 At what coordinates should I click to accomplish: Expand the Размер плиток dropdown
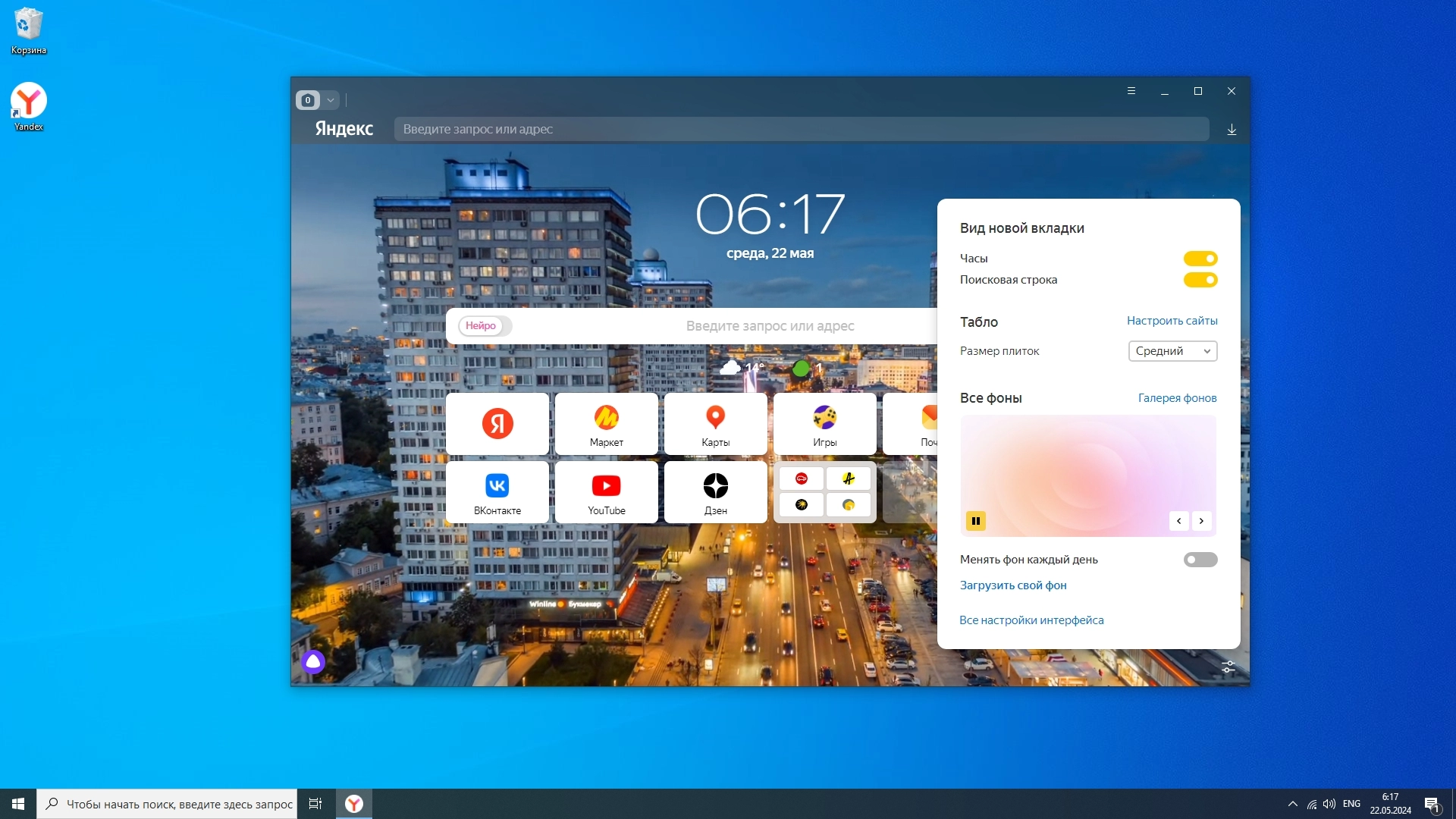[1172, 351]
